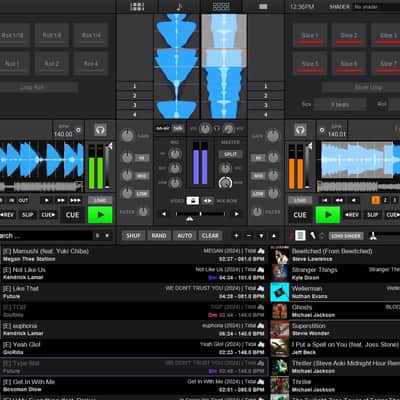Click the SHUF playlist button
Image resolution: width=400 pixels, height=400 pixels.
click(133, 236)
